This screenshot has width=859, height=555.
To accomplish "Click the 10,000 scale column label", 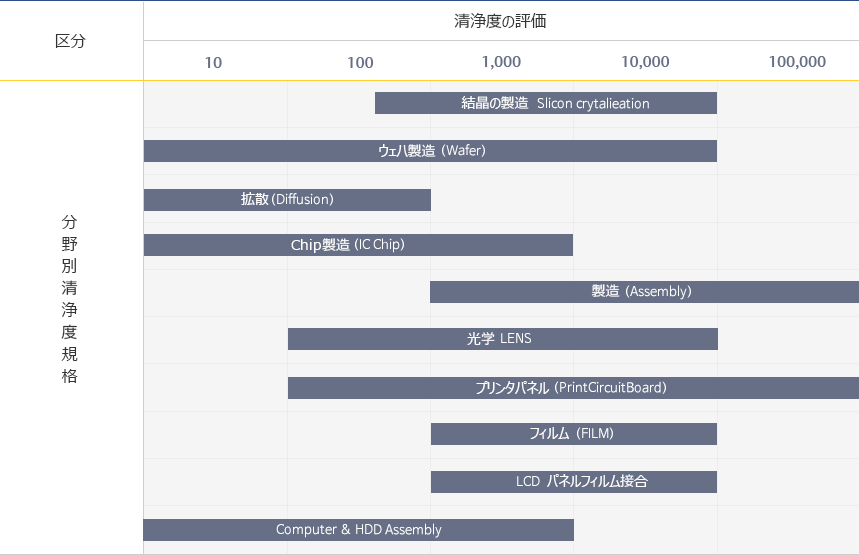I will tap(645, 62).
